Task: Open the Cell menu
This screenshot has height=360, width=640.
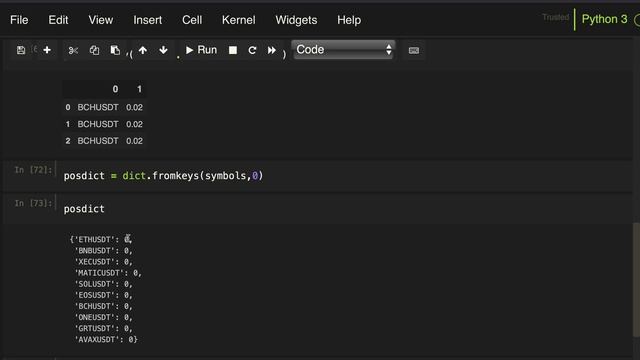Action: (192, 20)
